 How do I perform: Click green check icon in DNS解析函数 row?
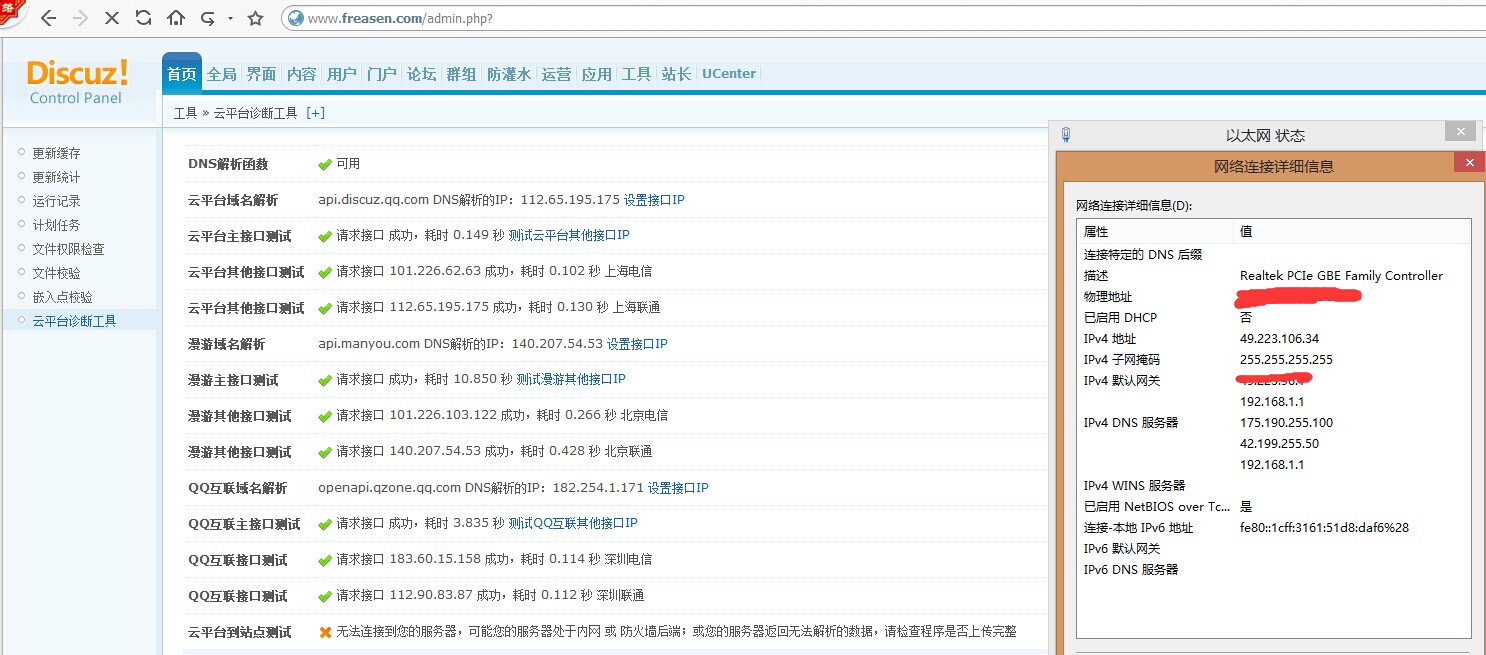[x=325, y=164]
